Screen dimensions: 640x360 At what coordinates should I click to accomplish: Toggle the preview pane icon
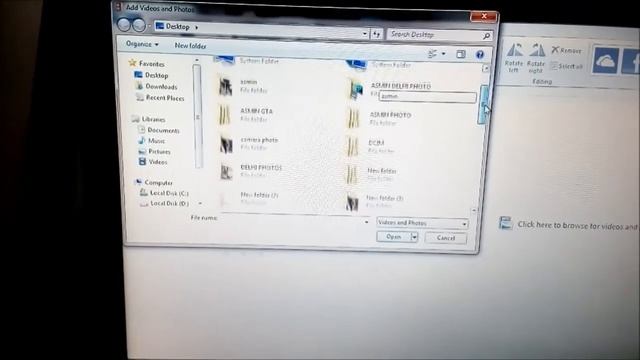click(x=461, y=54)
